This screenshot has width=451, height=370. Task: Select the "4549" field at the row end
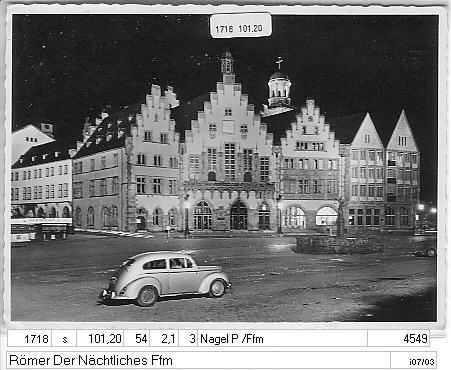pos(398,339)
